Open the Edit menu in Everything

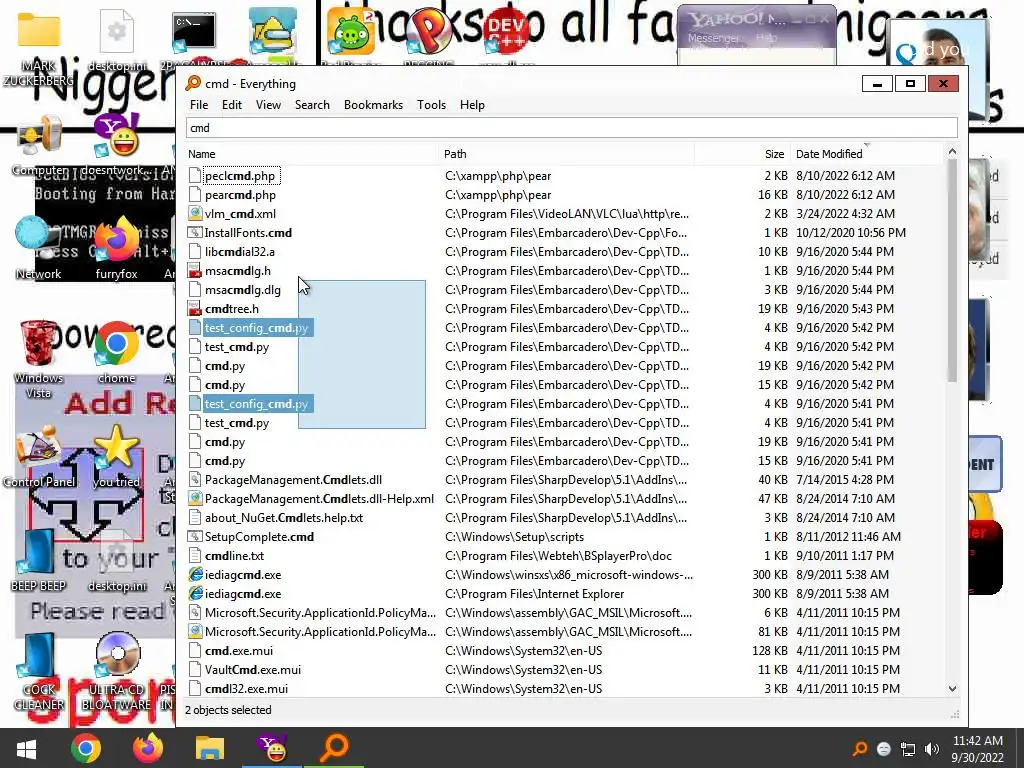(231, 104)
